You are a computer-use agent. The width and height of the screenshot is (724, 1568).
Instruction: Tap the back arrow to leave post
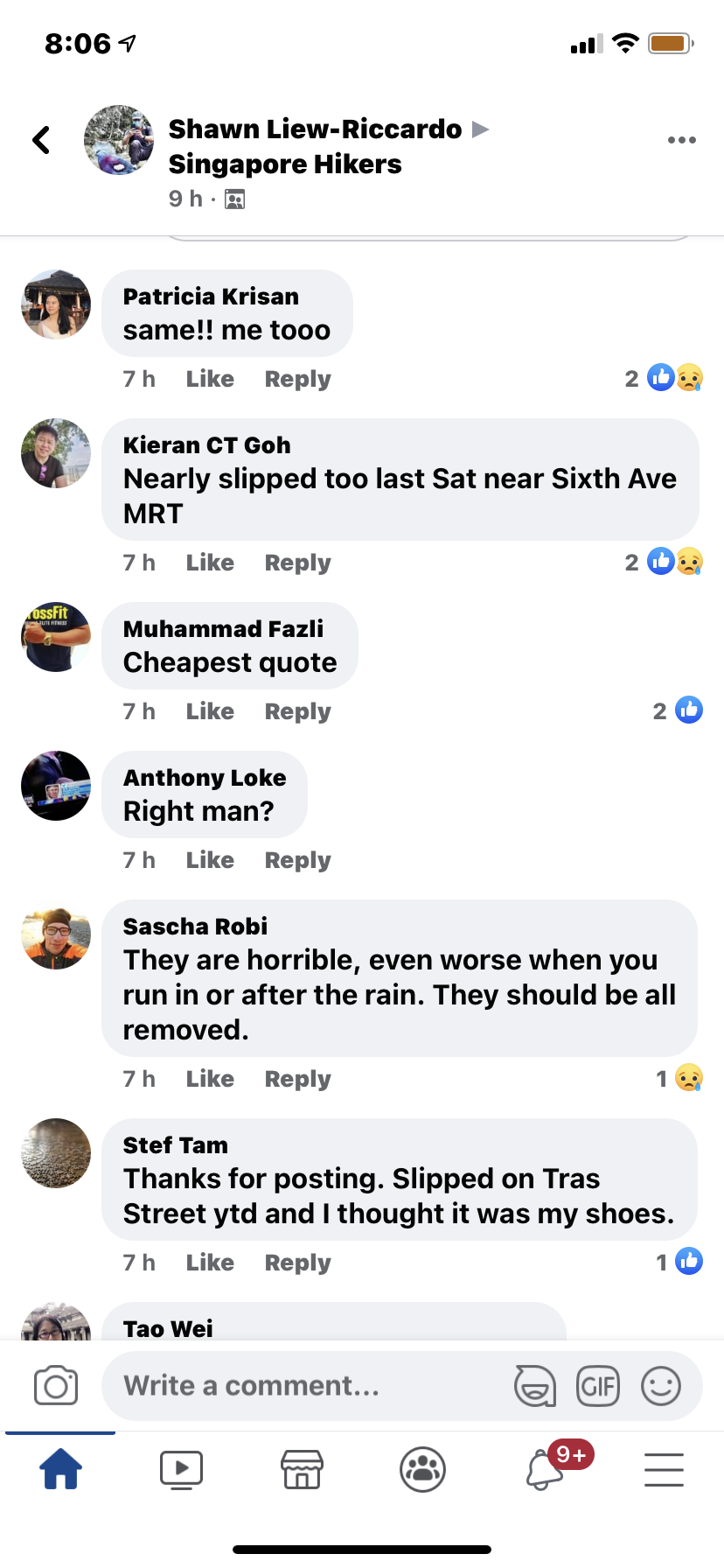coord(41,140)
